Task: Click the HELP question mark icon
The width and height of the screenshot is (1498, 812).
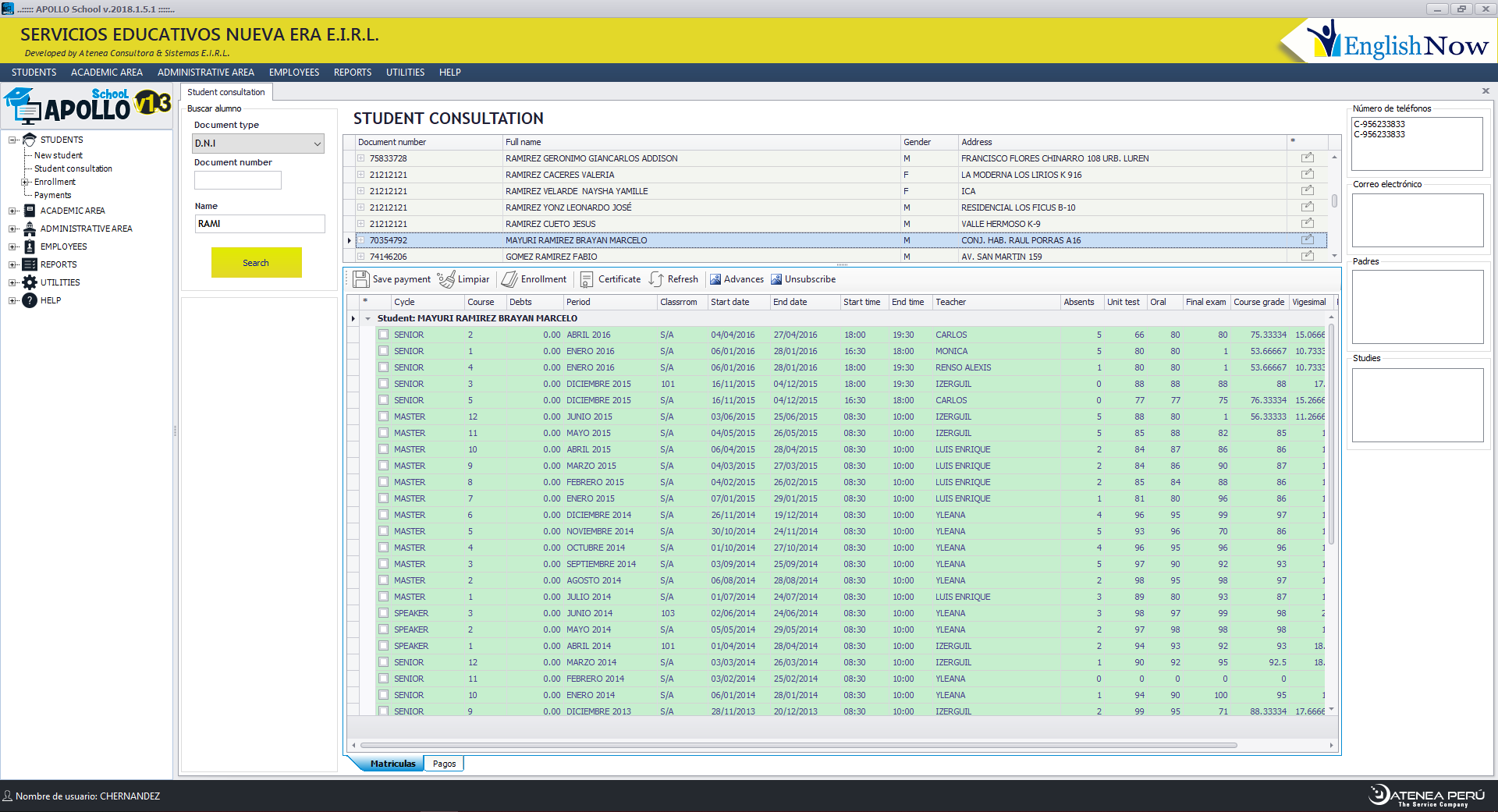Action: 30,300
